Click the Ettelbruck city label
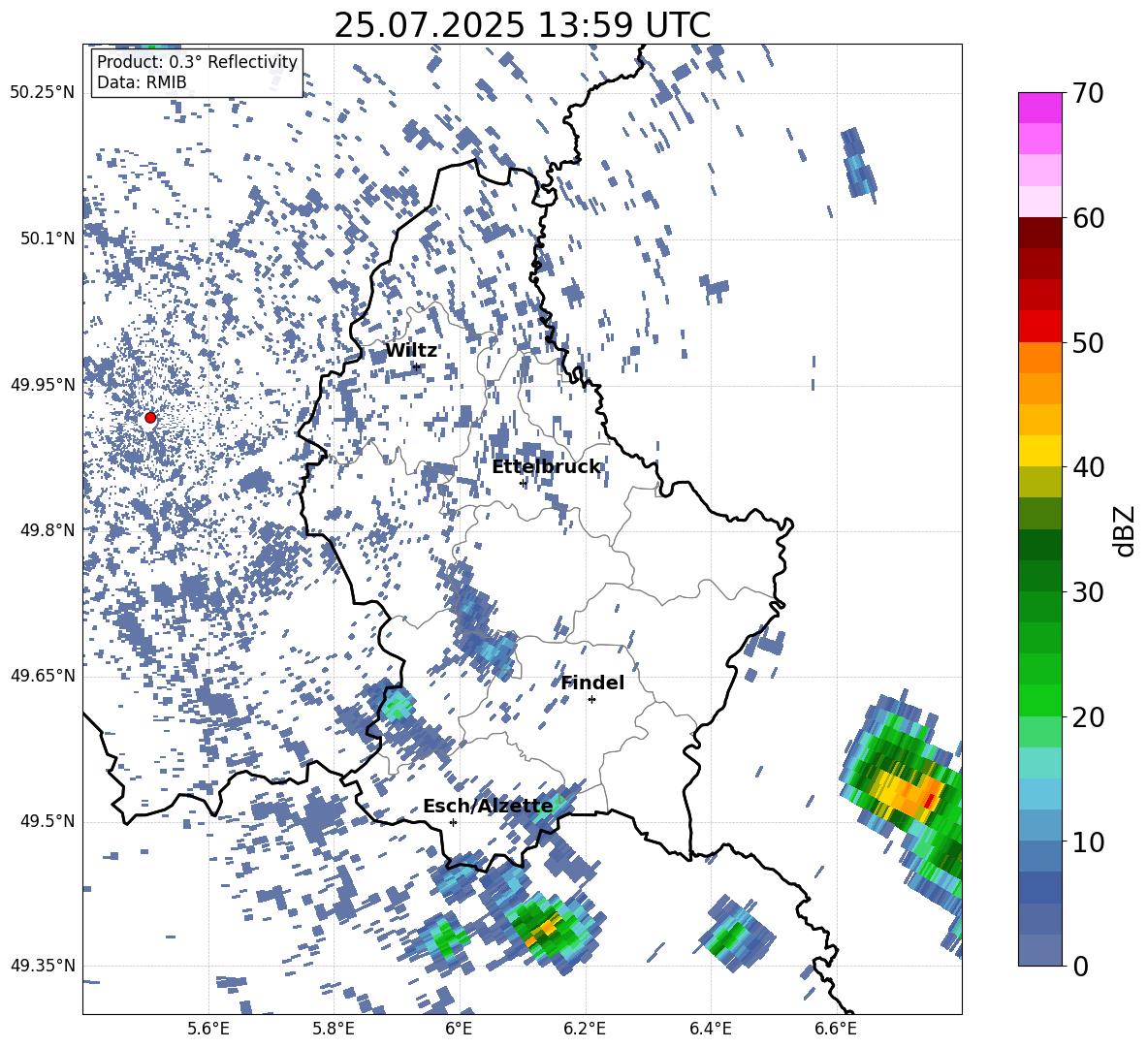The image size is (1148, 1048). 546,467
